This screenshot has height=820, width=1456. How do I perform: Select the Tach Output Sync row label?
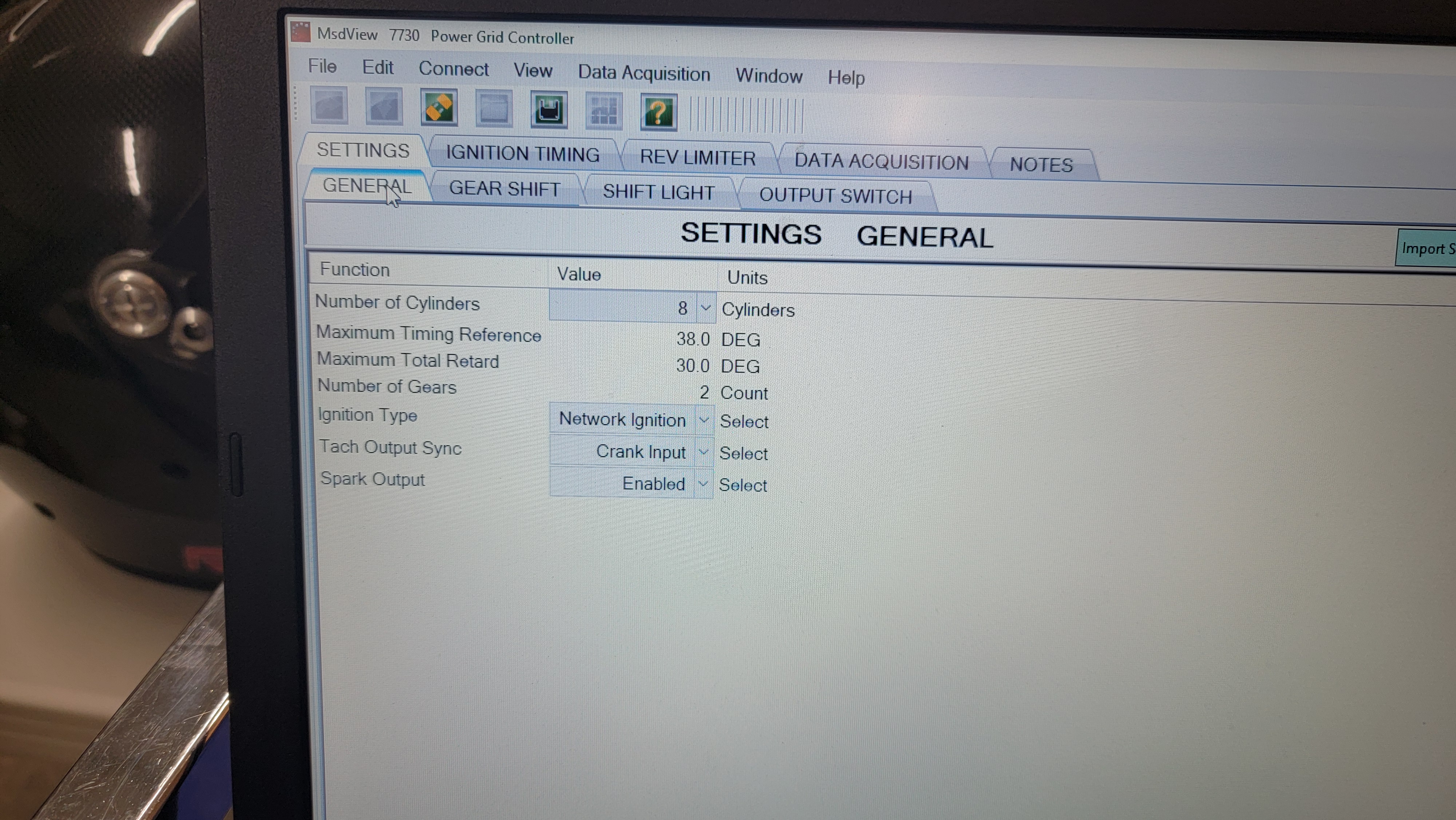pos(391,448)
